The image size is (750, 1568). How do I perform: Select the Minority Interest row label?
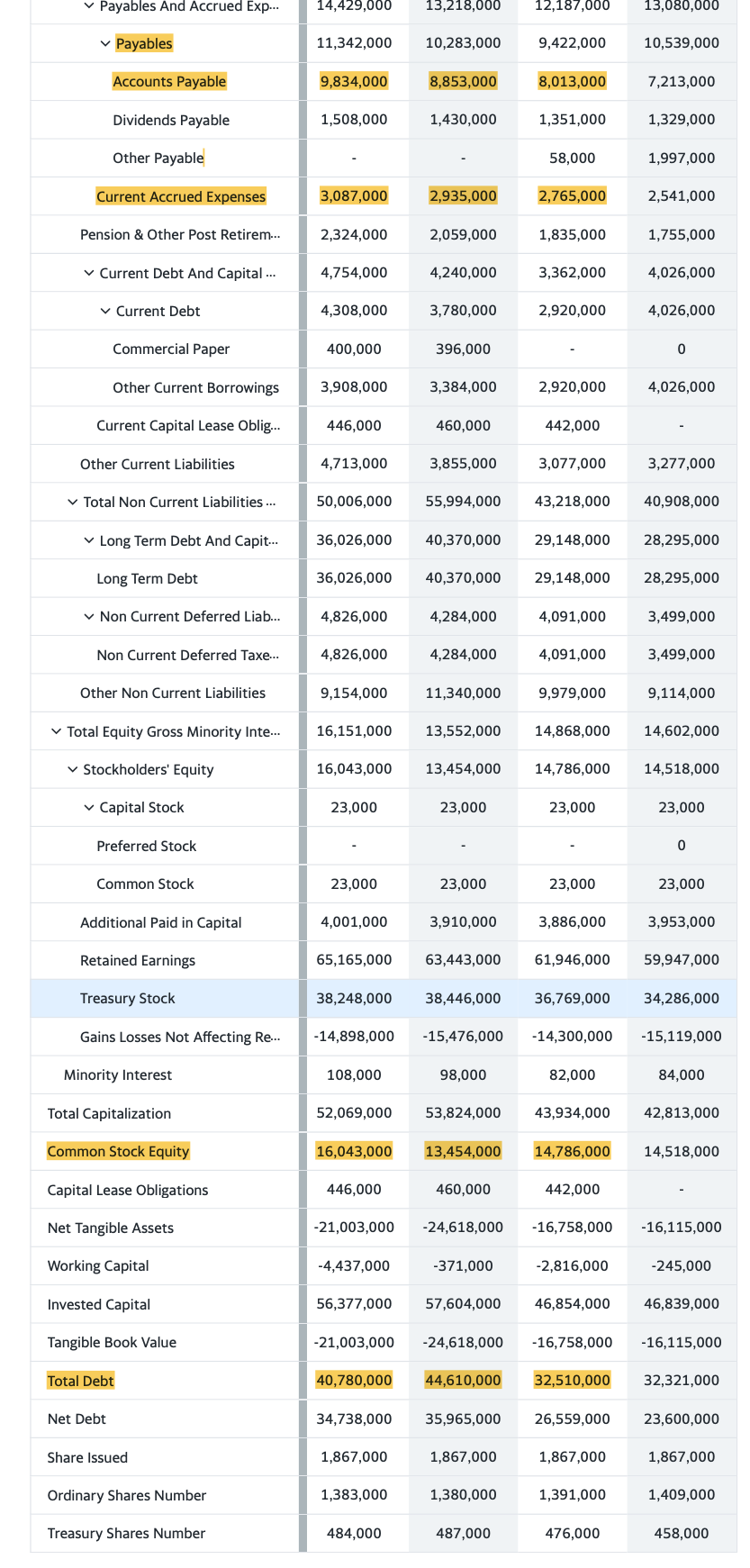tap(118, 1074)
